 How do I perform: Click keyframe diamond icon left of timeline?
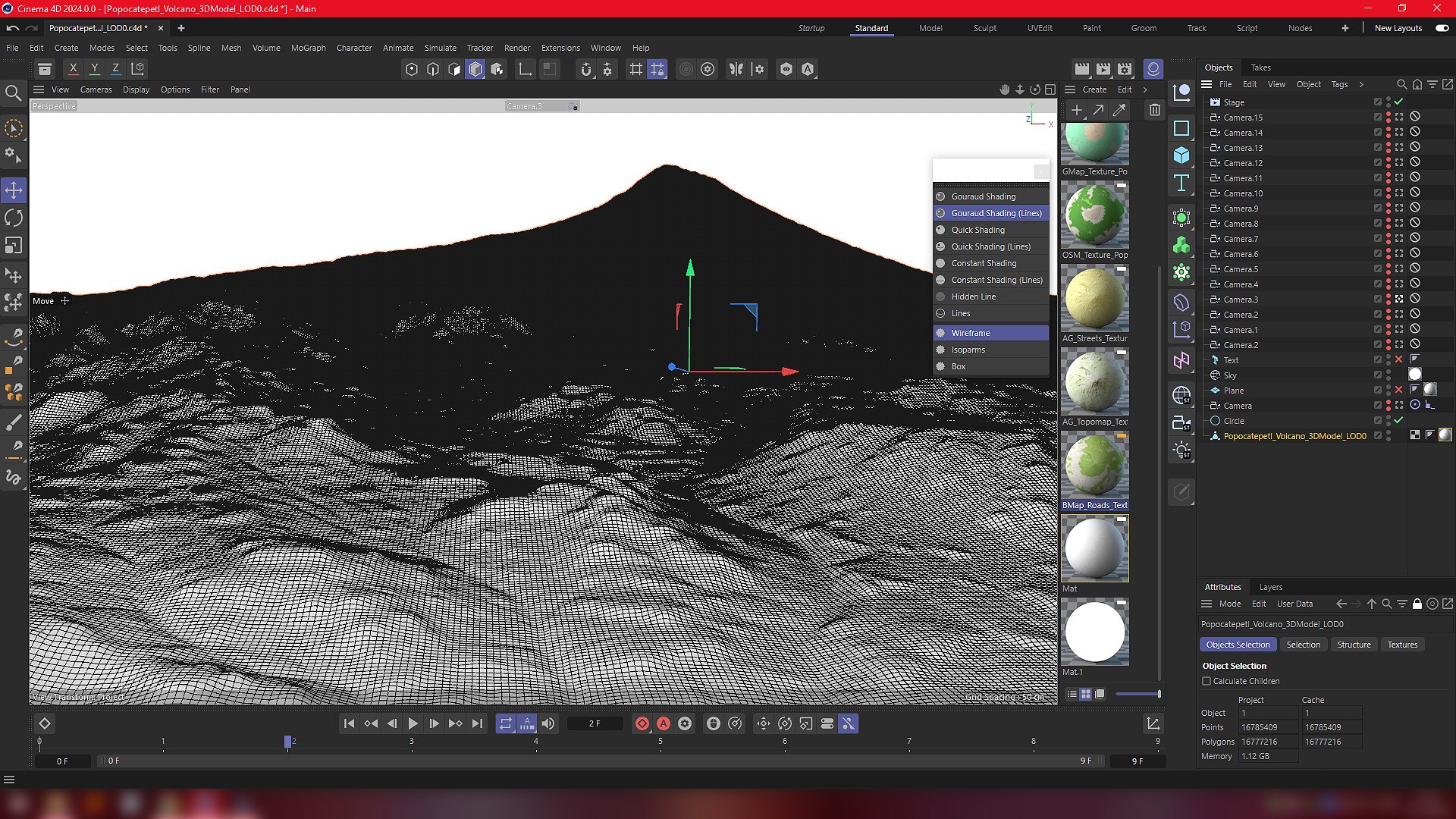(x=45, y=723)
